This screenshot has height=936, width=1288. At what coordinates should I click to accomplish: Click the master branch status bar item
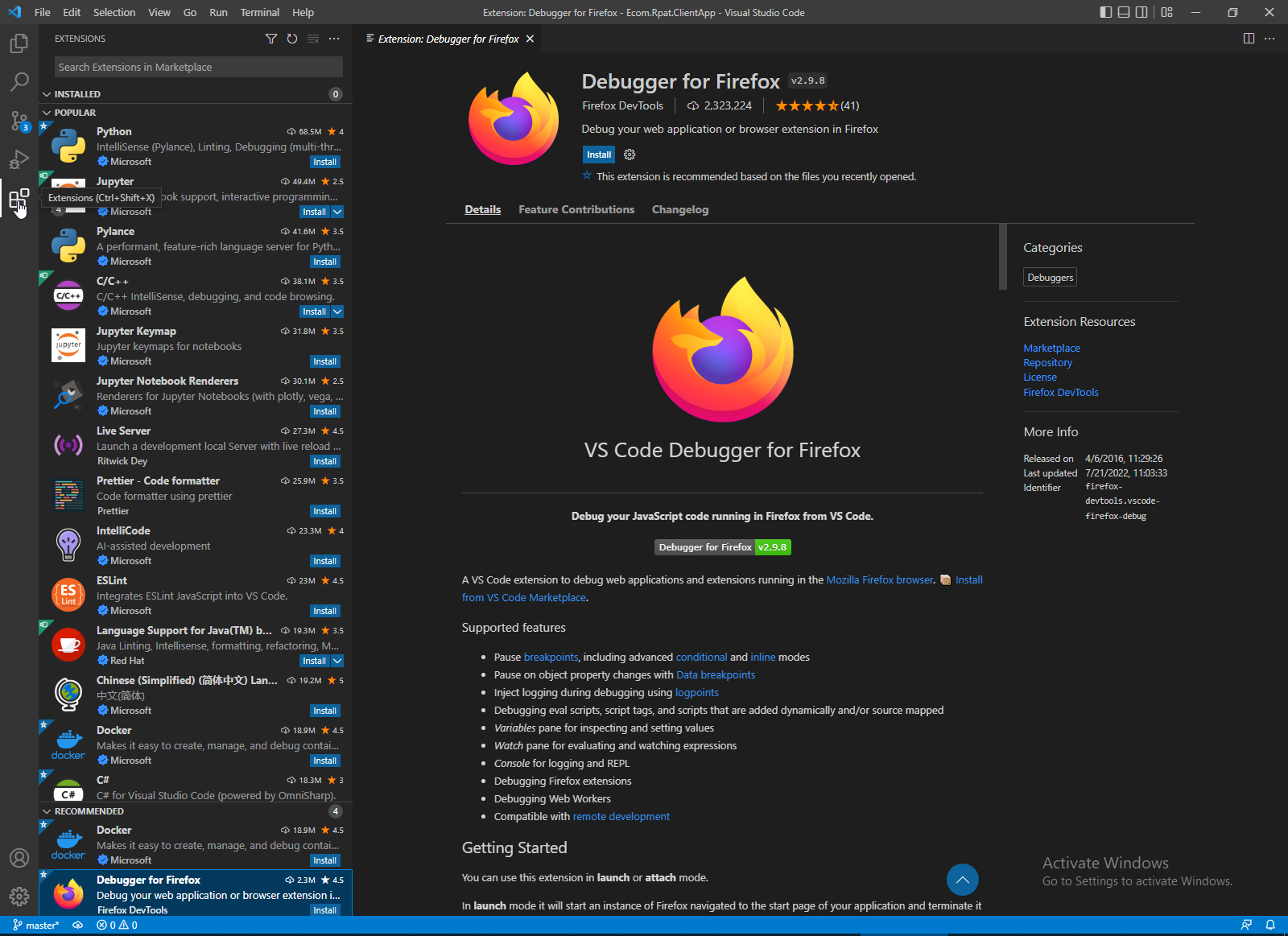[35, 926]
